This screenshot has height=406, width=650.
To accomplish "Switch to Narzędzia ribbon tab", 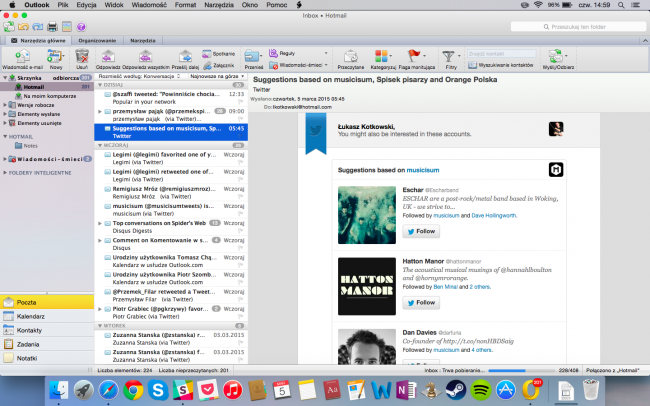I will [x=143, y=41].
